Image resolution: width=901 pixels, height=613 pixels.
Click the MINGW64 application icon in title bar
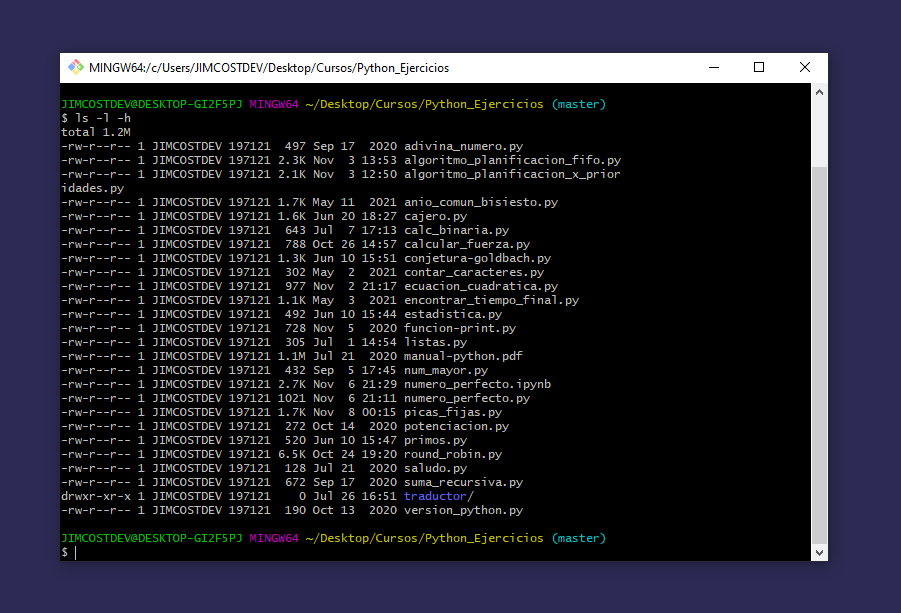click(x=74, y=67)
